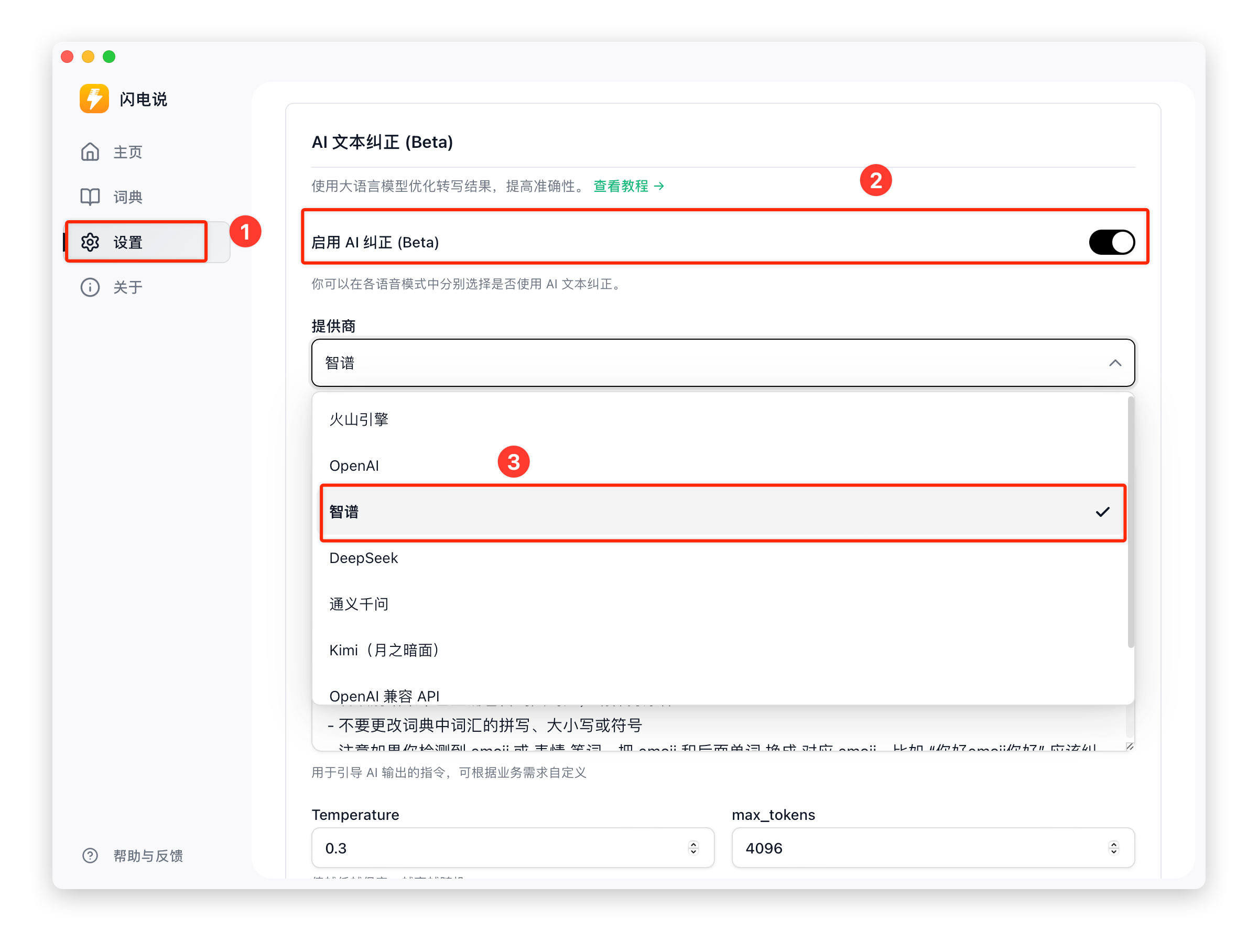Viewport: 1258px width, 952px height.
Task: Go to 主页 in sidebar
Action: pyautogui.click(x=128, y=152)
